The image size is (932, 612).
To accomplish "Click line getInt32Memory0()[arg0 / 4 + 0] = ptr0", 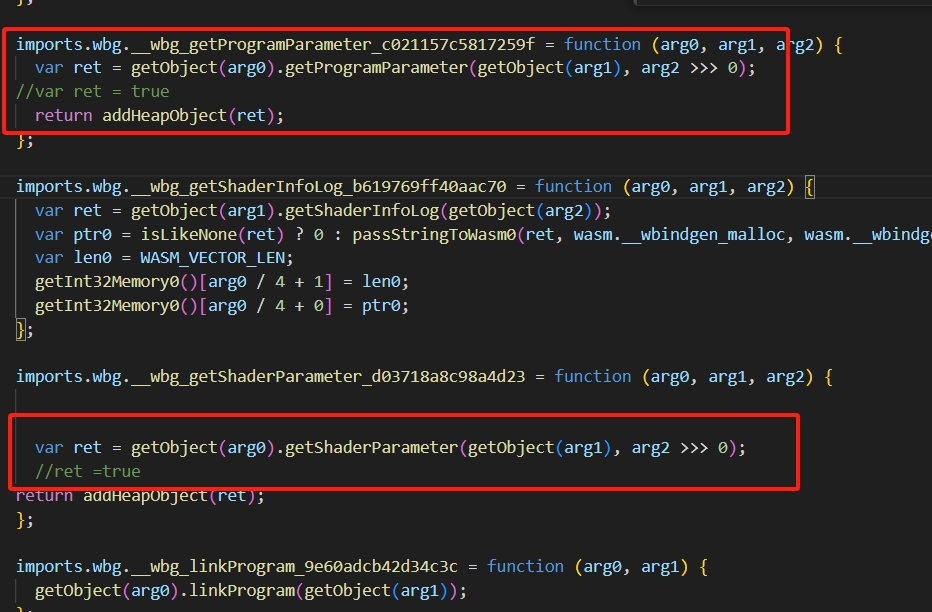I will point(222,306).
